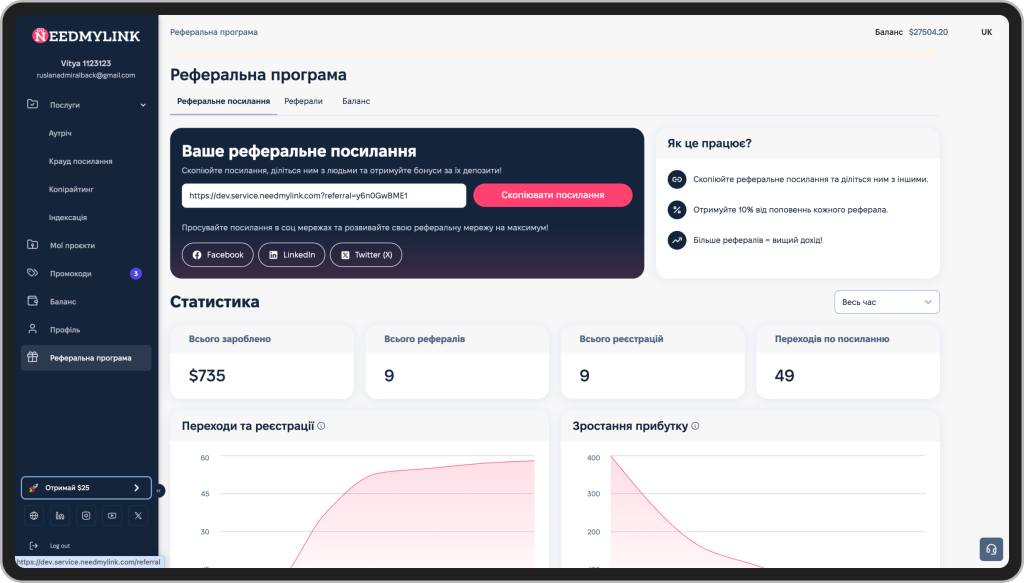Click the Як це працює? heading
1024x583 pixels.
709,143
